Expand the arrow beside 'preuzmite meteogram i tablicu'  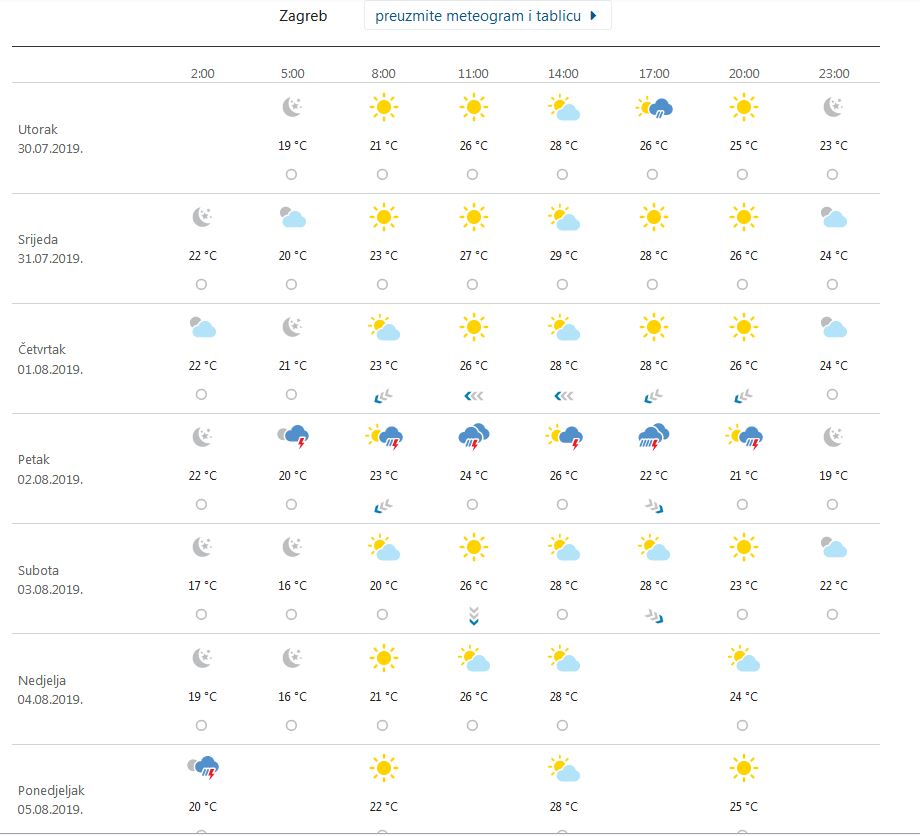pyautogui.click(x=594, y=16)
